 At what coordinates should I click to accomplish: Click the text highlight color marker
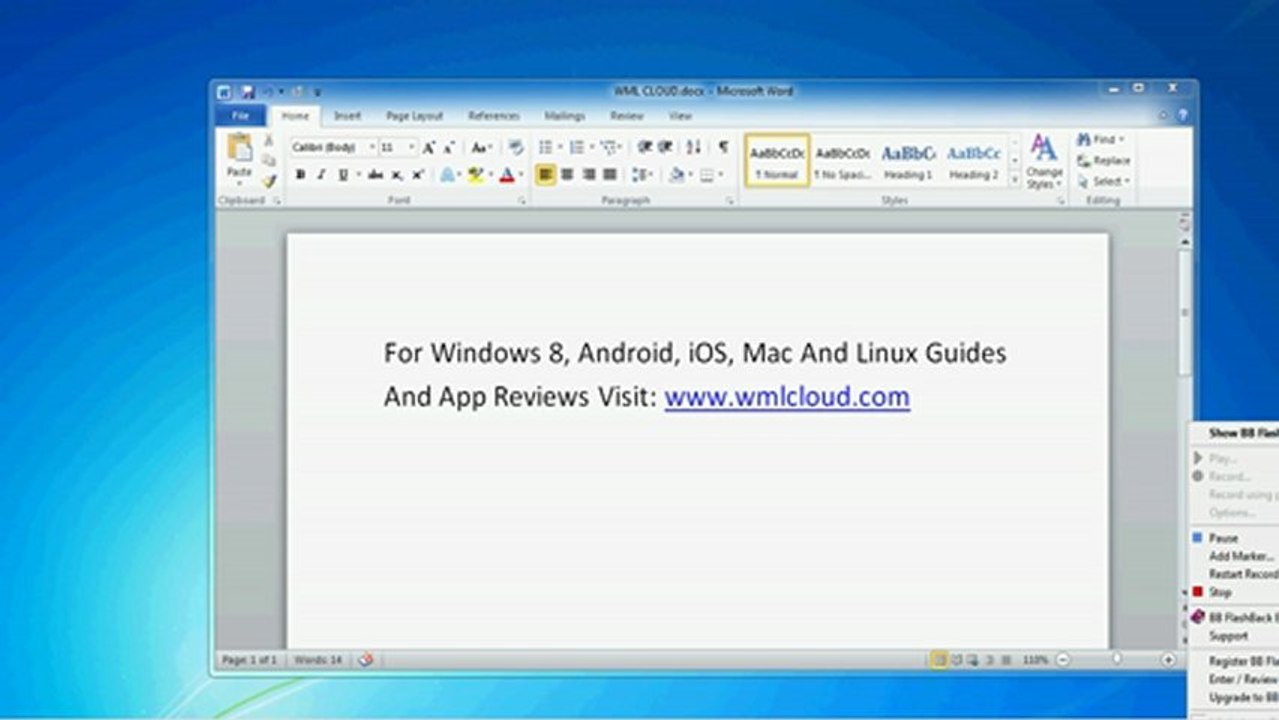pyautogui.click(x=475, y=175)
